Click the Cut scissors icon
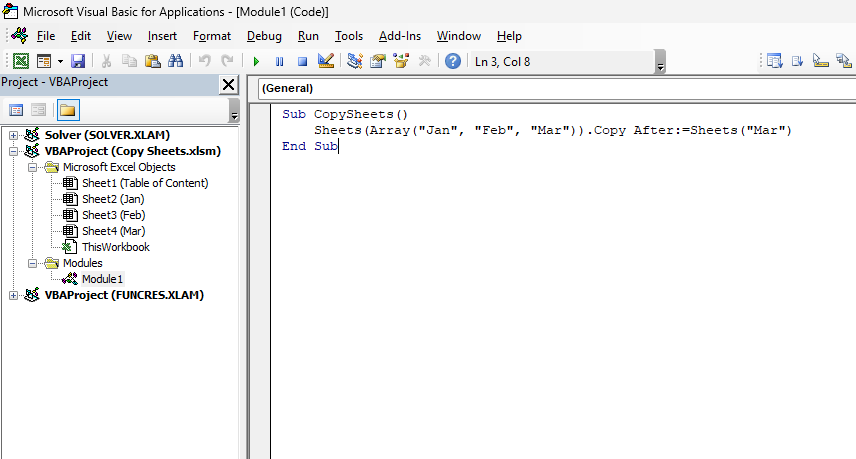The width and height of the screenshot is (856, 459). click(x=106, y=61)
